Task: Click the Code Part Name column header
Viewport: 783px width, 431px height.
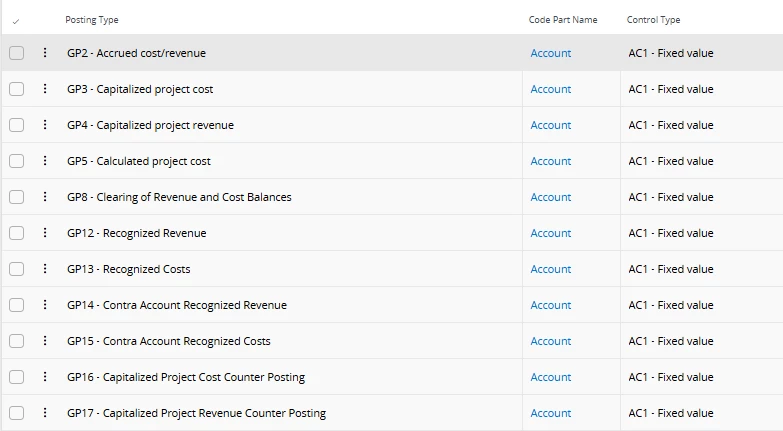Action: [563, 20]
